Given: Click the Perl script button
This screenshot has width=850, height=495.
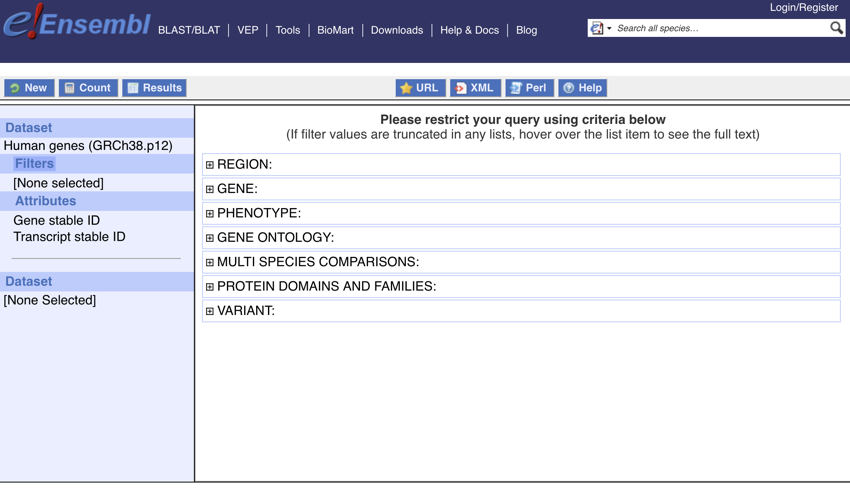Looking at the screenshot, I should tap(529, 88).
